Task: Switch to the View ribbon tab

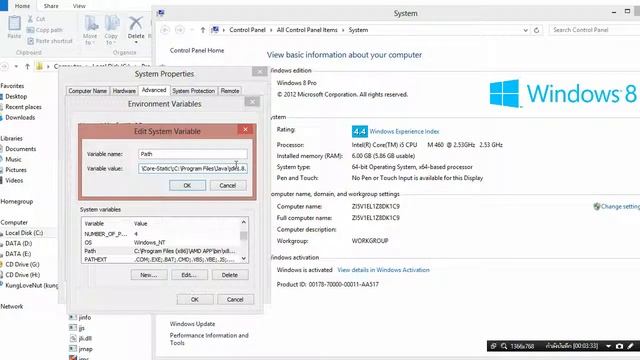Action: [79, 6]
